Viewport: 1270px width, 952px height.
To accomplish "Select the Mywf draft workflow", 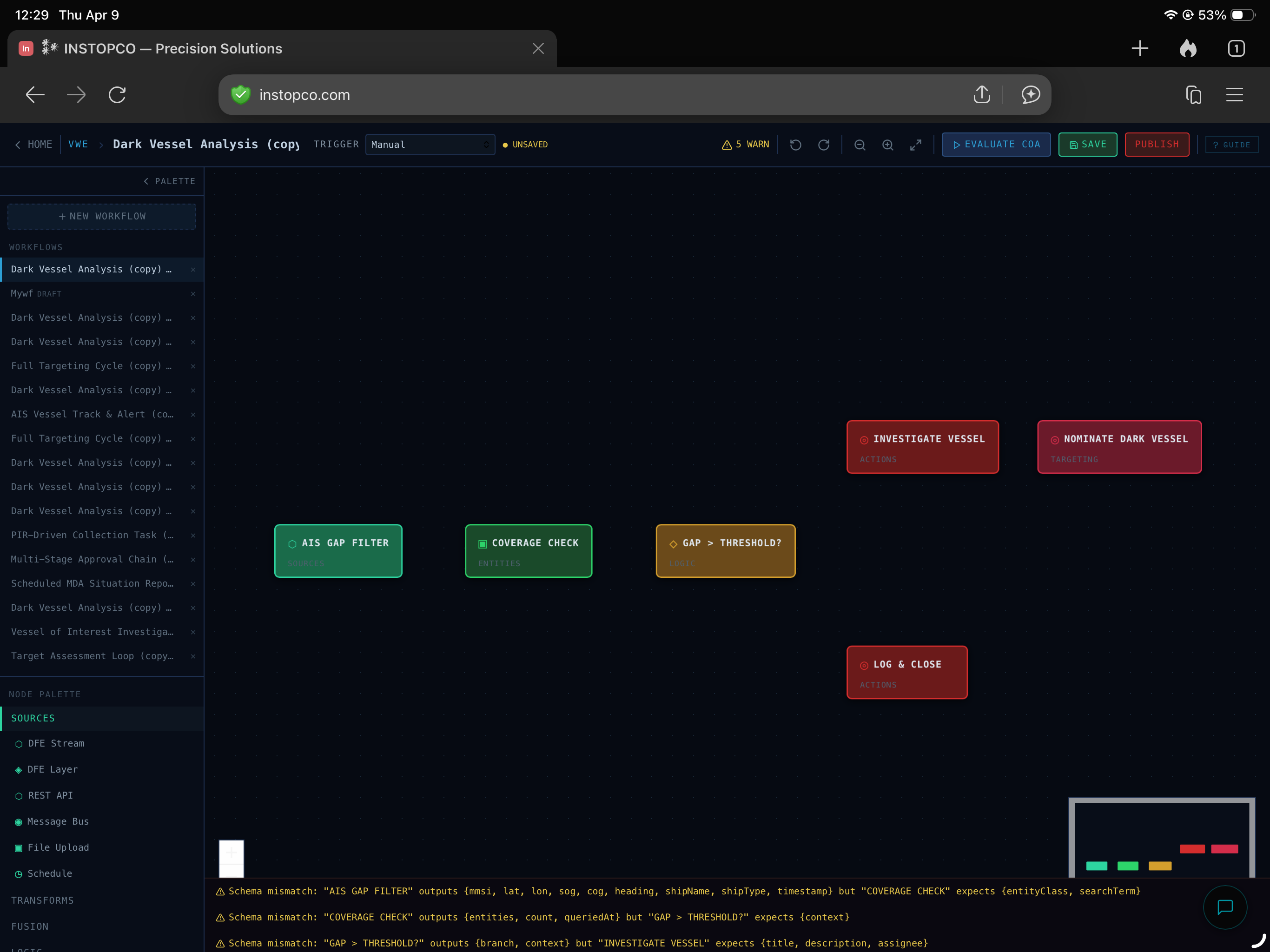I will point(102,293).
